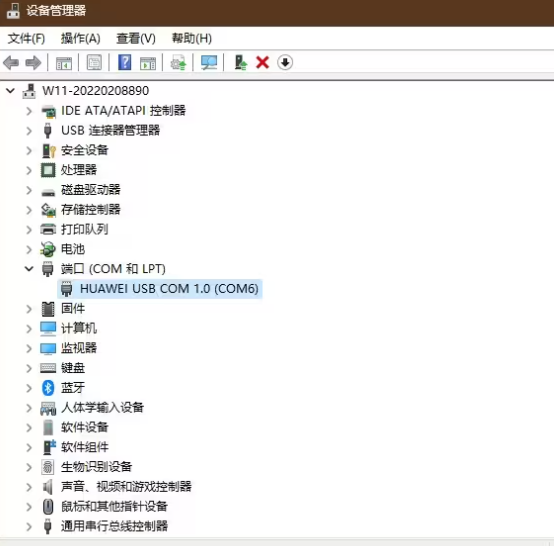554x546 pixels.
Task: Click the black down-arrow circle toolbar icon
Action: [x=285, y=63]
